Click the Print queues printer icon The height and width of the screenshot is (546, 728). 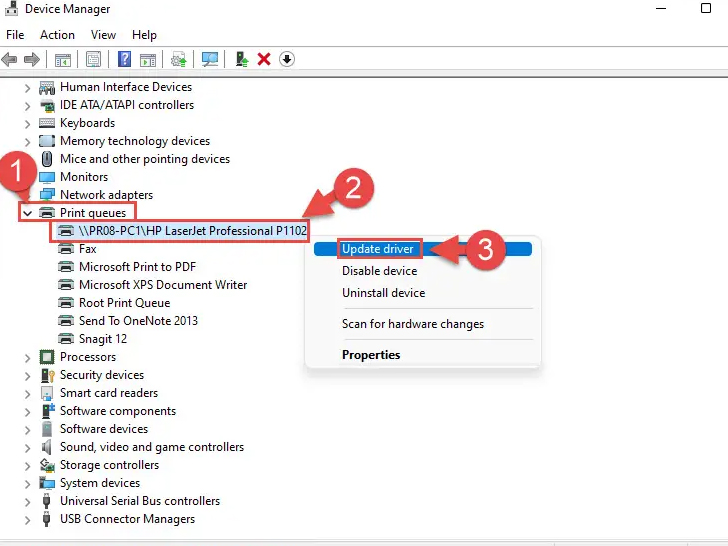pos(47,213)
